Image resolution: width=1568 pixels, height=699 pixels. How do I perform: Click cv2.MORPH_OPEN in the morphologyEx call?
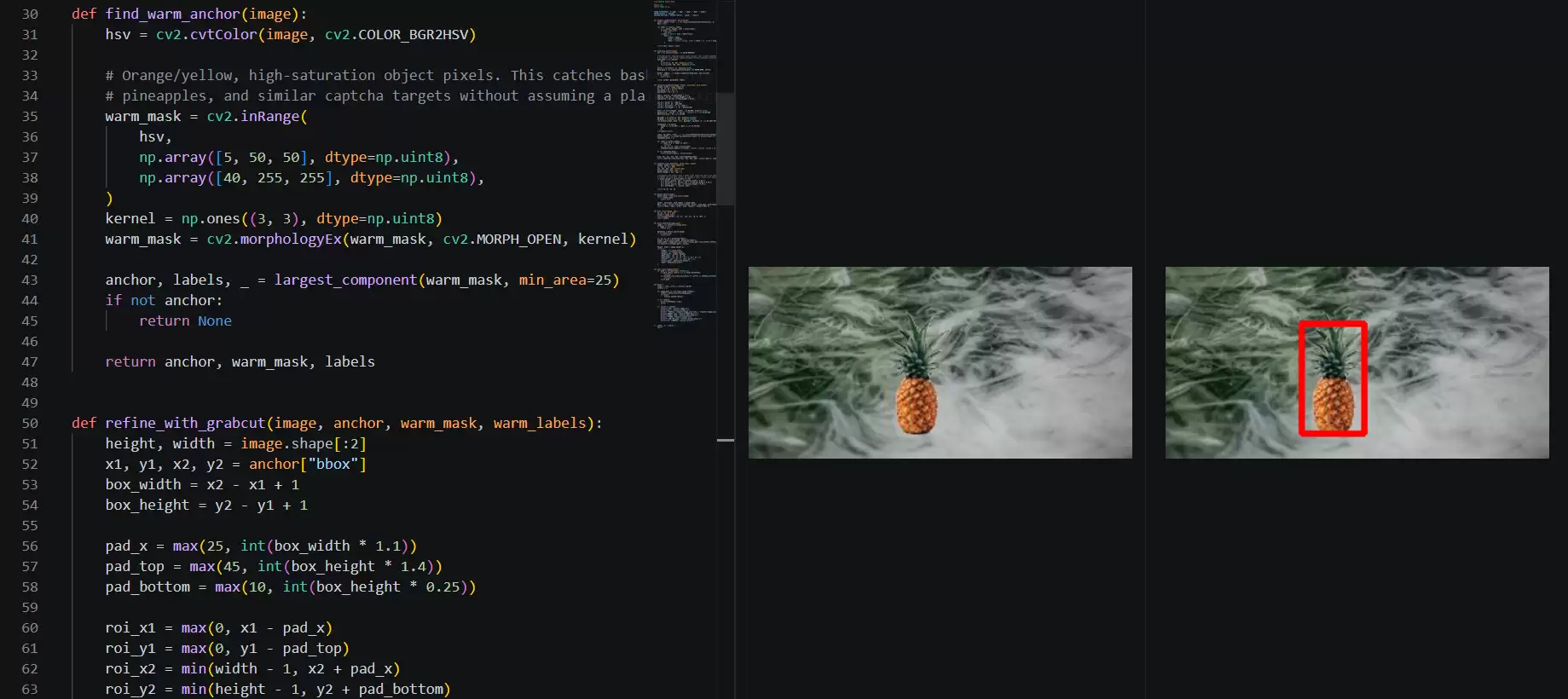tap(502, 239)
